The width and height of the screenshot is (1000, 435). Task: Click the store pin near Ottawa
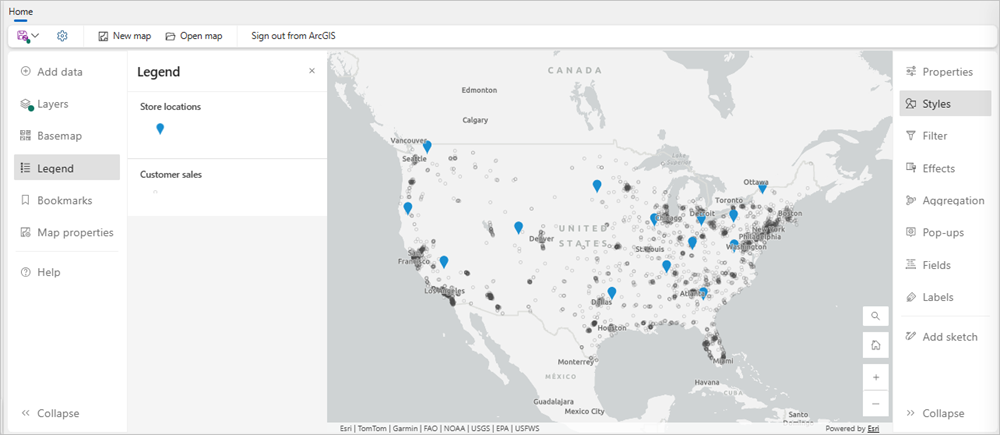point(762,188)
